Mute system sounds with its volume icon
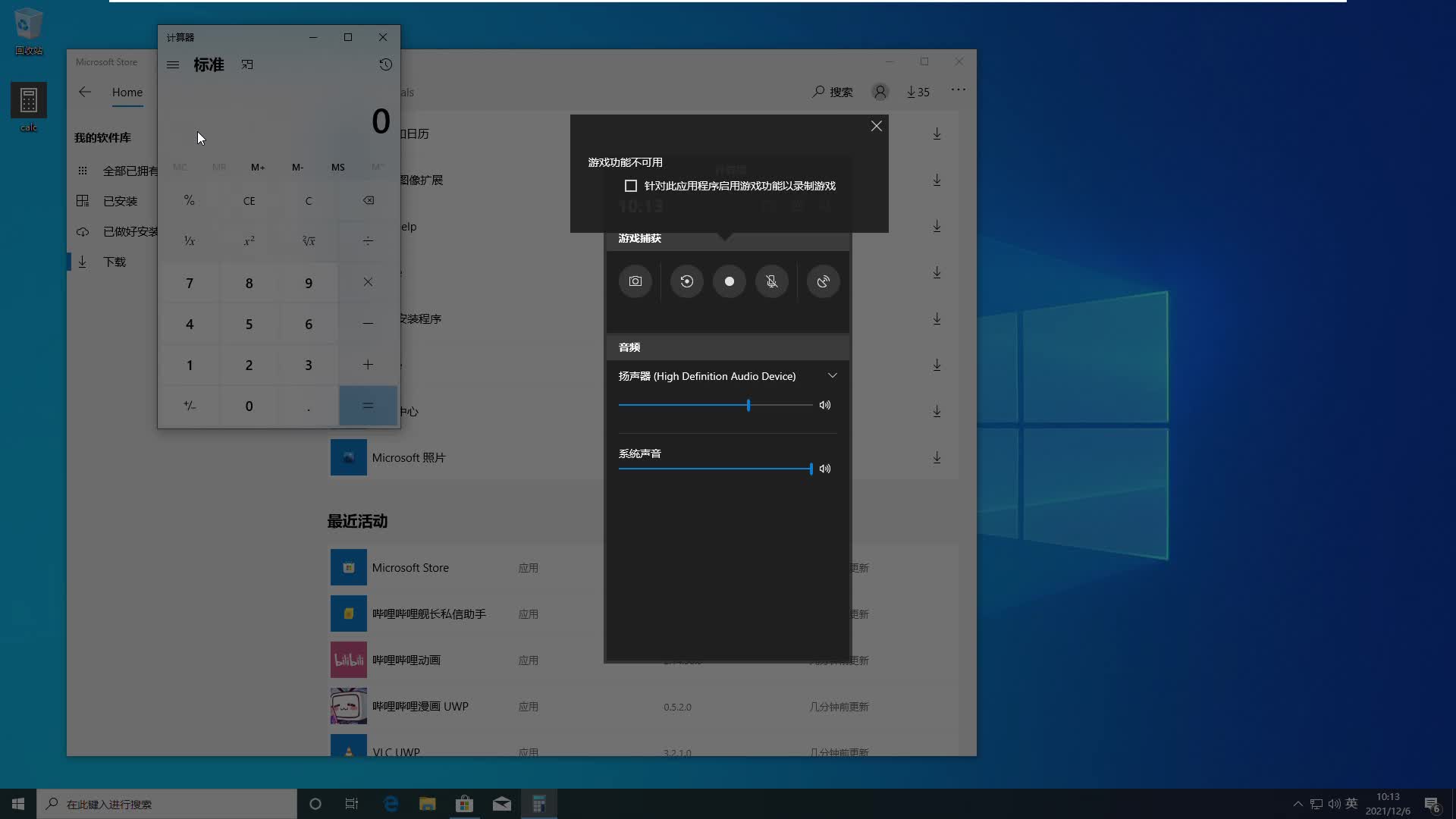 coord(825,469)
